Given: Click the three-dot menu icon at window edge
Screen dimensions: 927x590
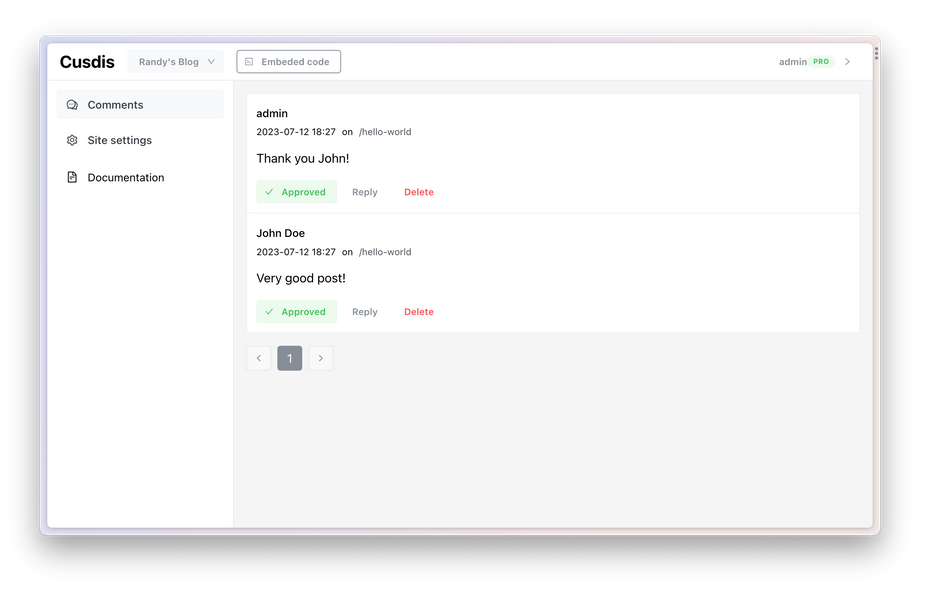Looking at the screenshot, I should [876, 53].
